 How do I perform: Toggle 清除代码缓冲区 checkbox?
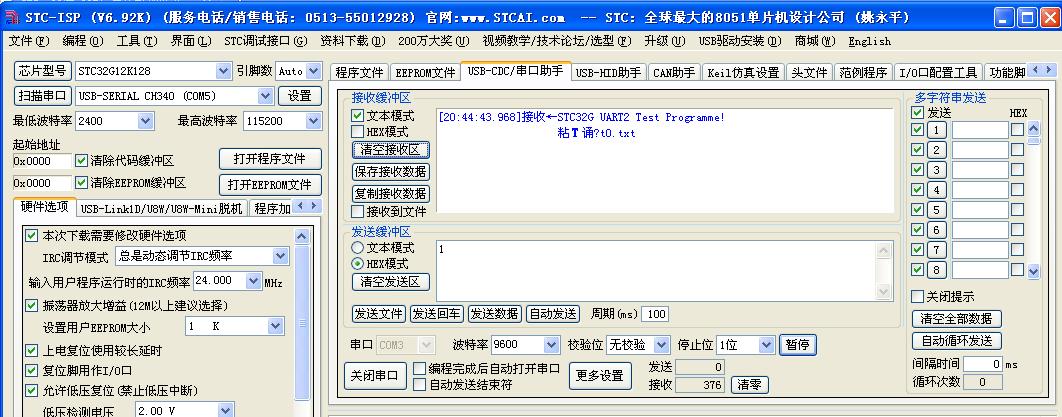point(81,160)
